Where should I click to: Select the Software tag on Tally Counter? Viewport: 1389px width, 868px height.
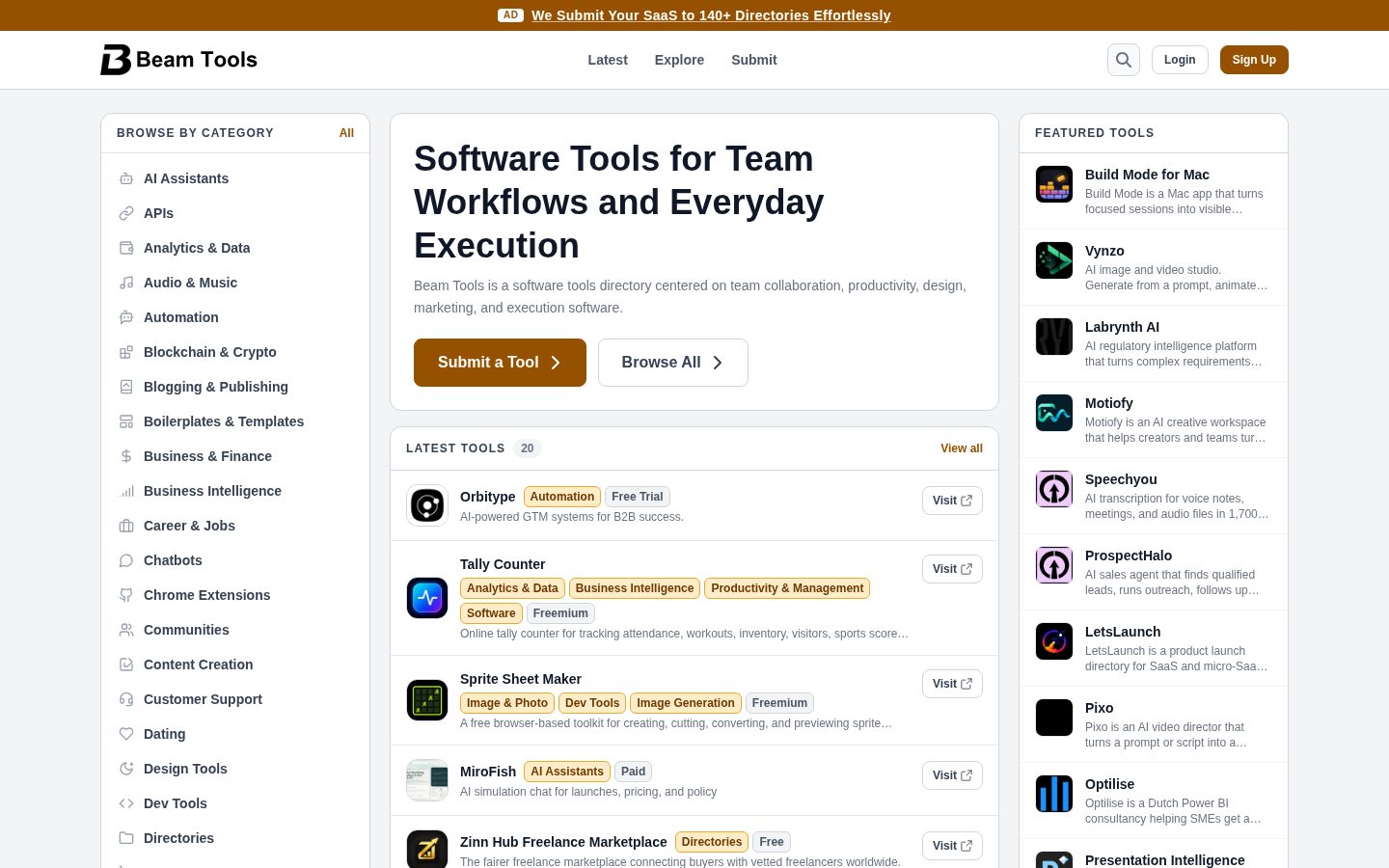point(491,613)
